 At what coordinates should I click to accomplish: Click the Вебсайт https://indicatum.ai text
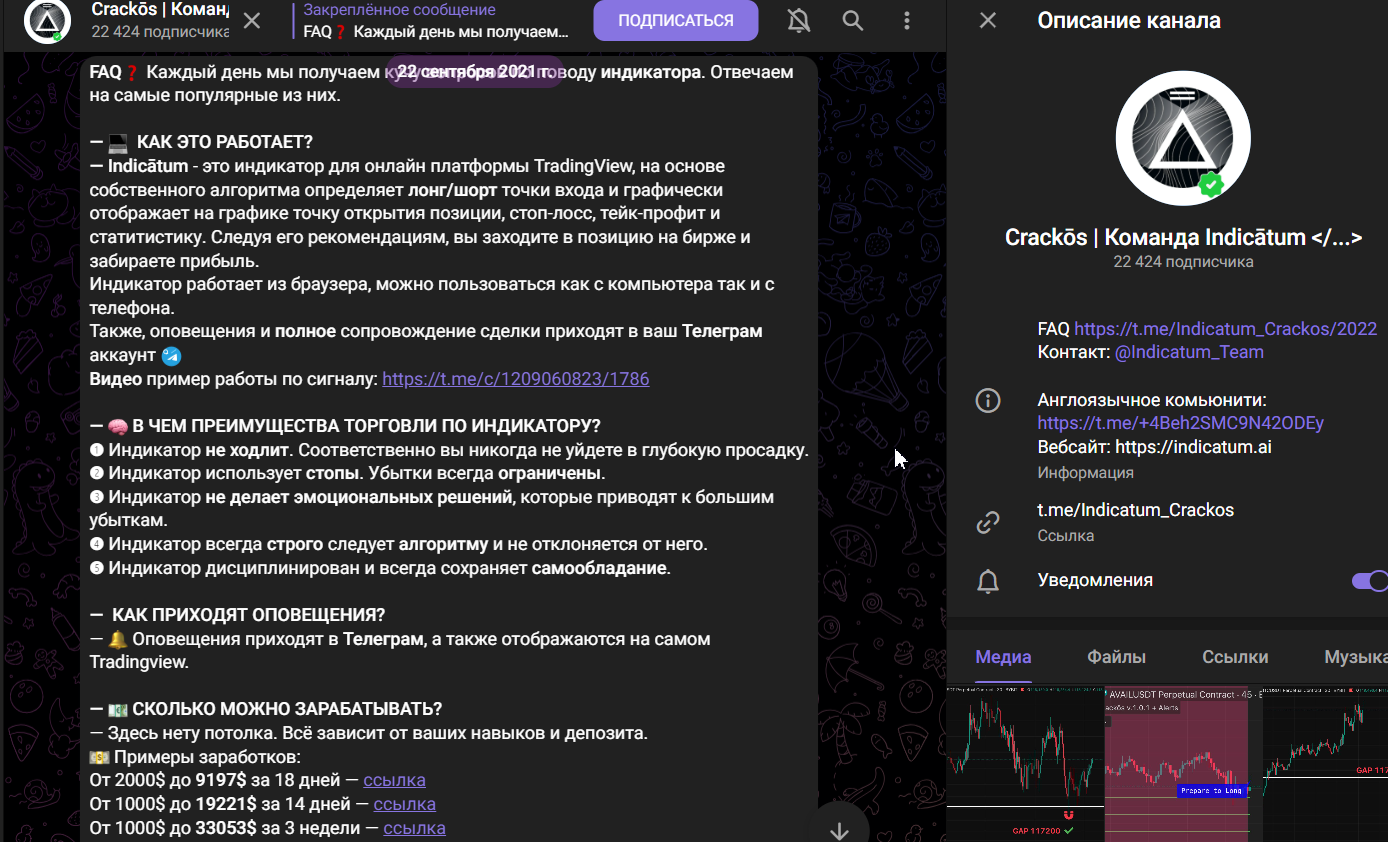(1154, 447)
